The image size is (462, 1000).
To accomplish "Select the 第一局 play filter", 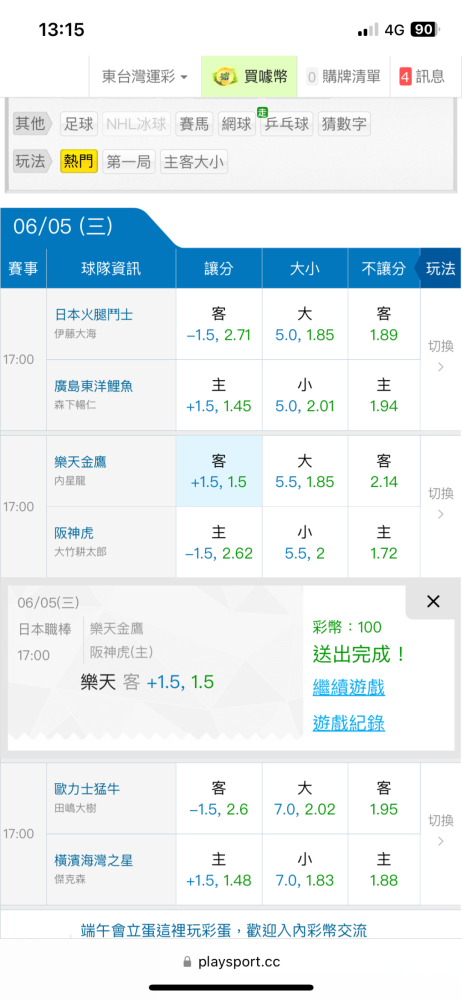I will pos(129,162).
